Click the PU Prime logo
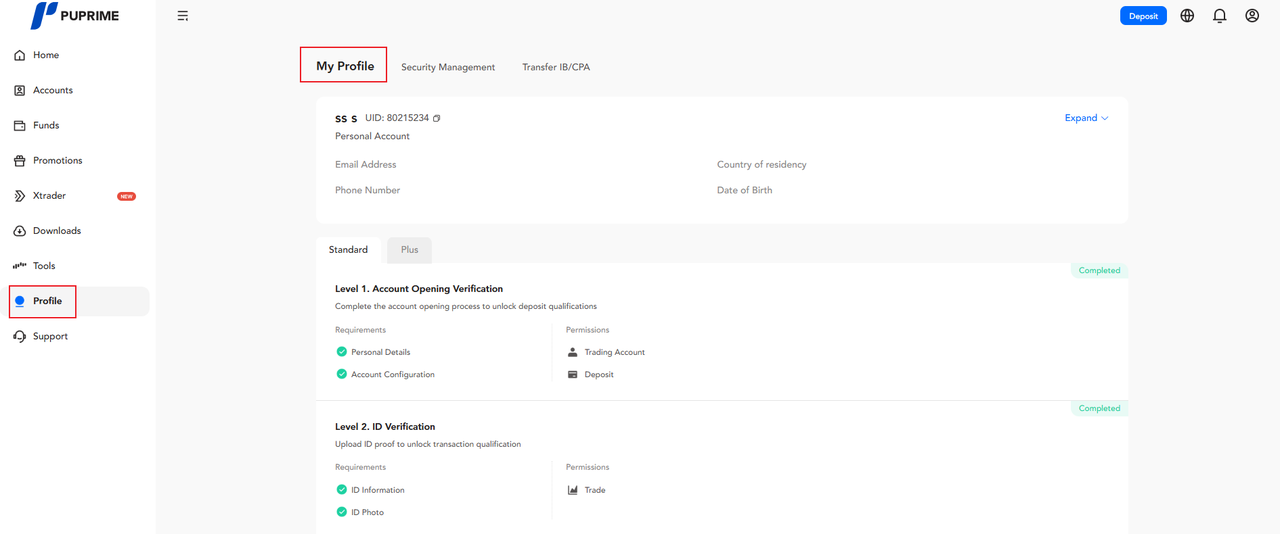 click(76, 16)
